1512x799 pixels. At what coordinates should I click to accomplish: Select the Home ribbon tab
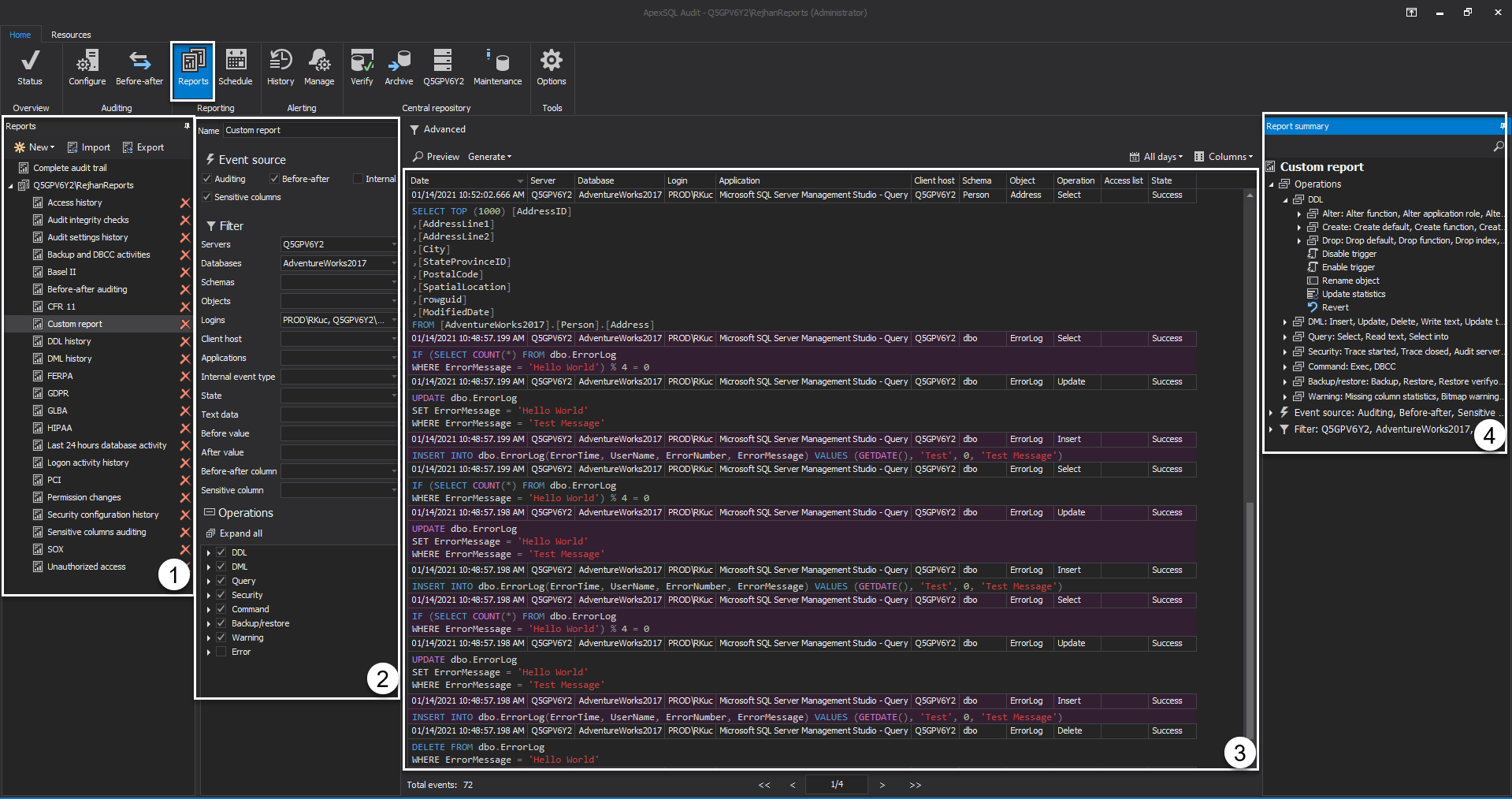[20, 34]
